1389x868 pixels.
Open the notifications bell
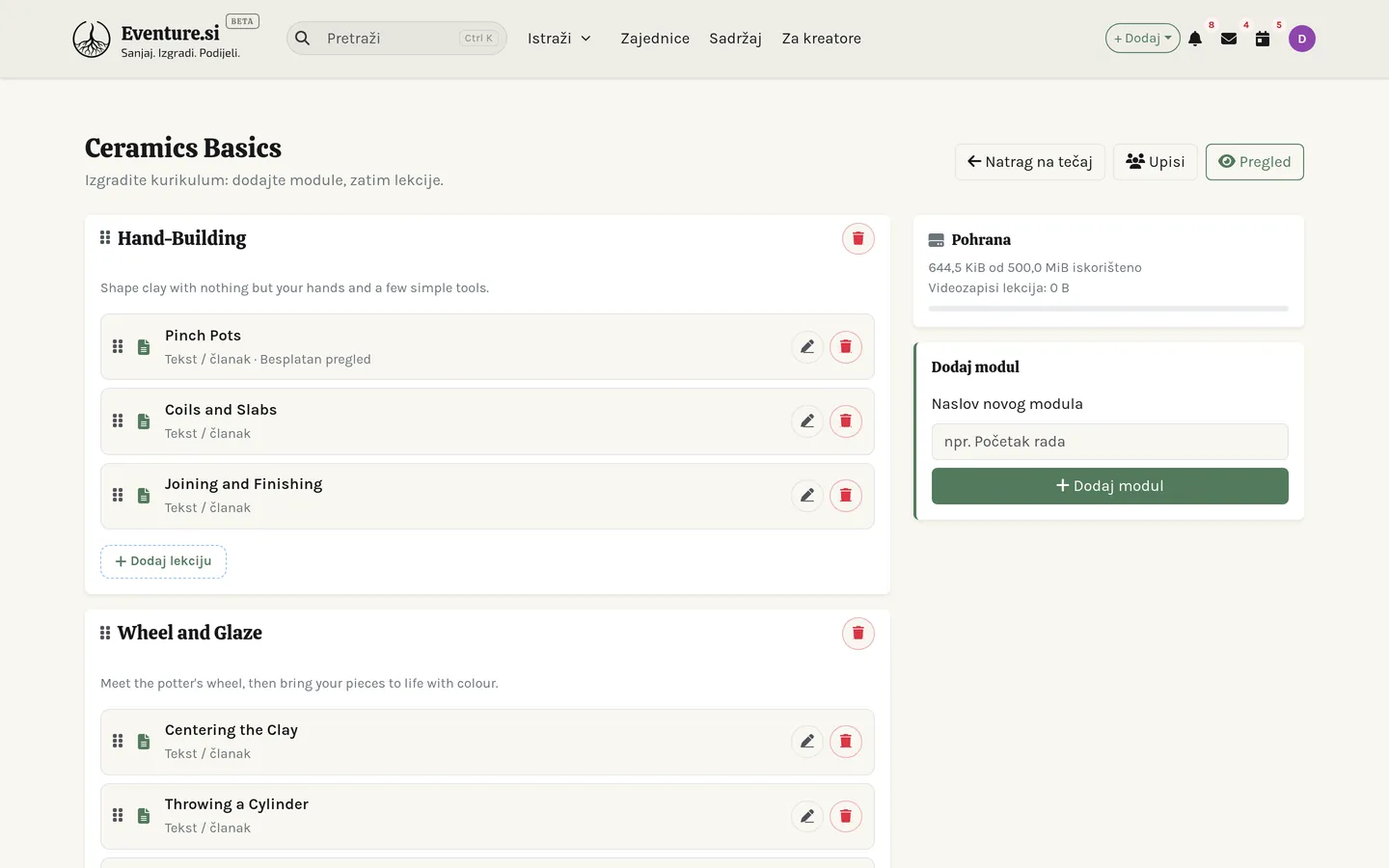pos(1195,39)
